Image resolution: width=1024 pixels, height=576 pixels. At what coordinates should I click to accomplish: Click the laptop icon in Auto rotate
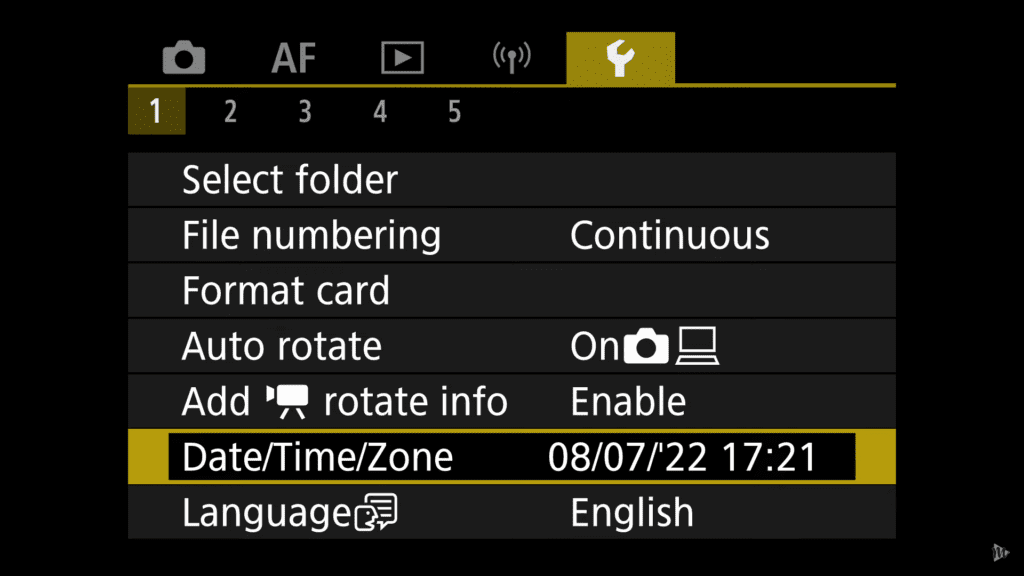697,345
